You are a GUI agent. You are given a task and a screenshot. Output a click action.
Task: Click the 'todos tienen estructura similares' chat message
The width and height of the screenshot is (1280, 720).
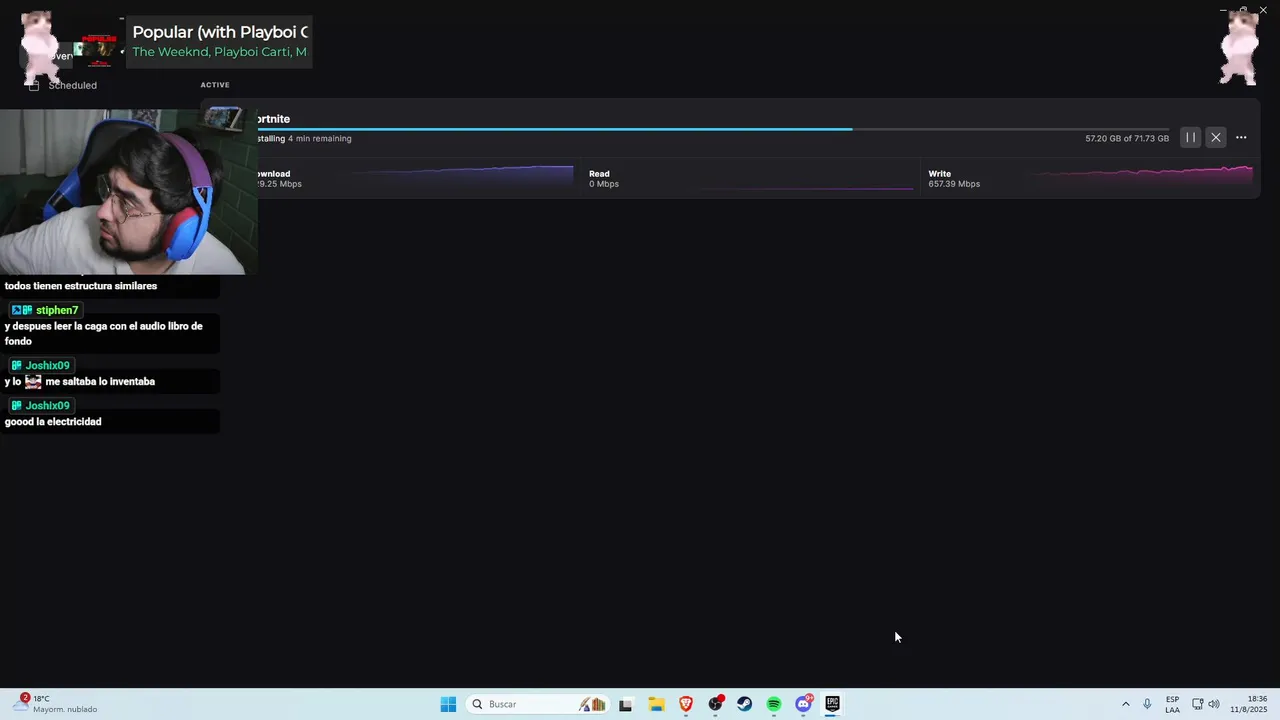81,286
